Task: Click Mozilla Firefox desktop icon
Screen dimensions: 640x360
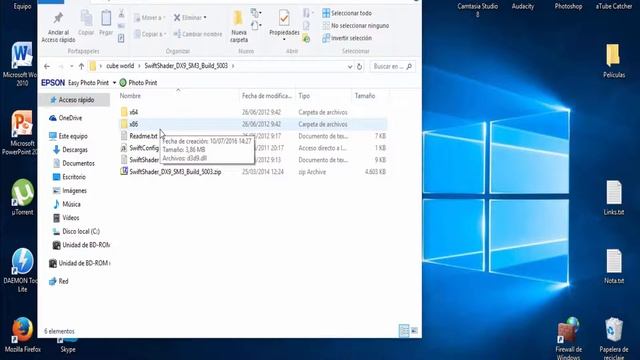Action: pyautogui.click(x=22, y=334)
